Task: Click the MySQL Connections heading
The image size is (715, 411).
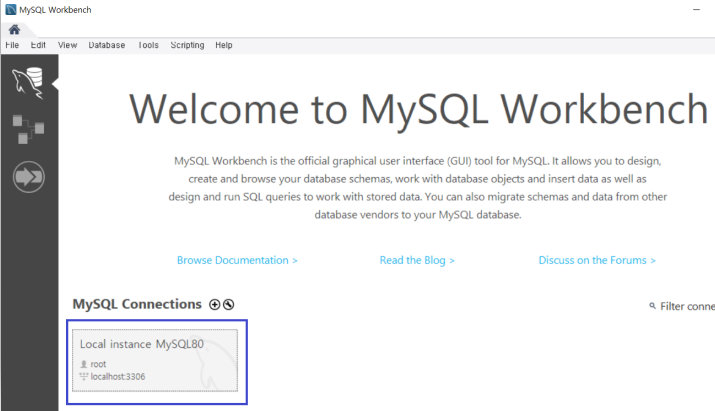Action: pos(137,304)
